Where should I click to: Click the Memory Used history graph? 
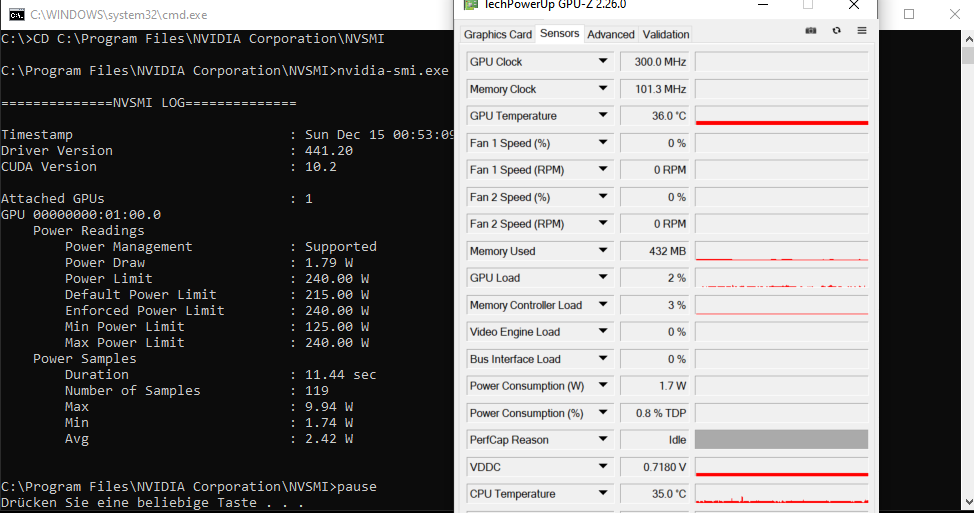click(x=781, y=251)
